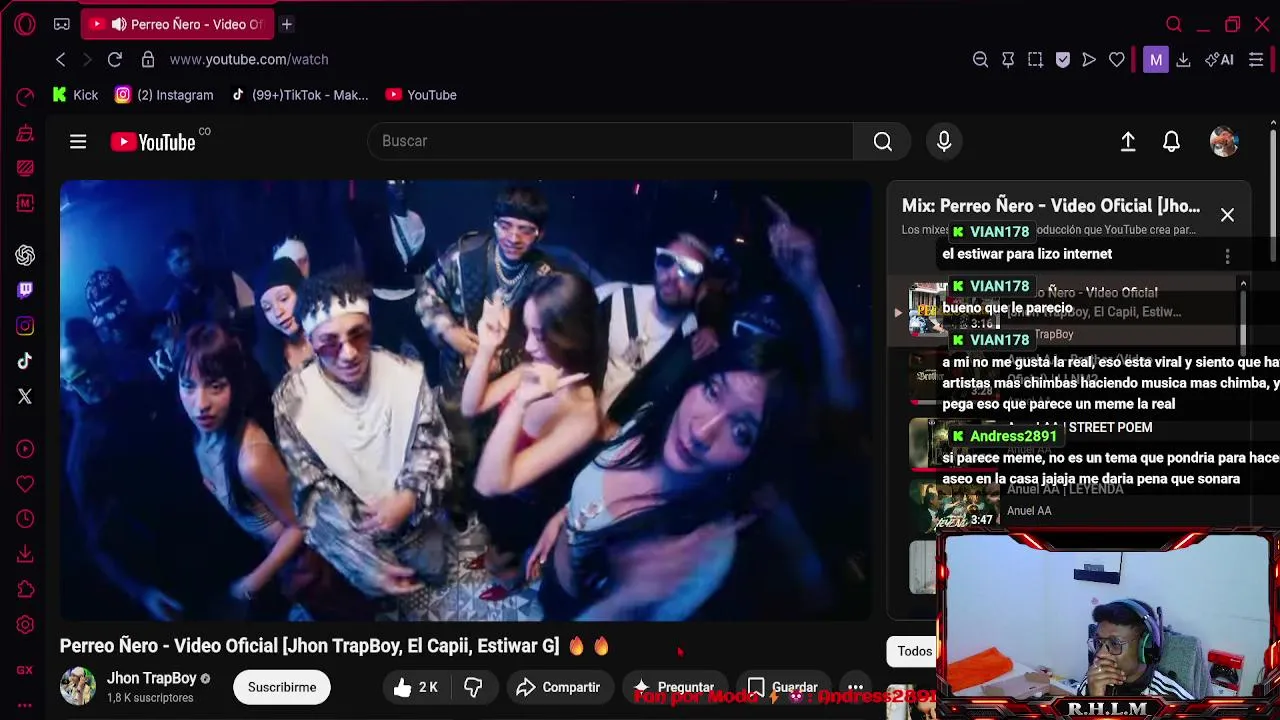This screenshot has width=1280, height=720.
Task: Click the YouTube microphone voice search icon
Action: [944, 141]
